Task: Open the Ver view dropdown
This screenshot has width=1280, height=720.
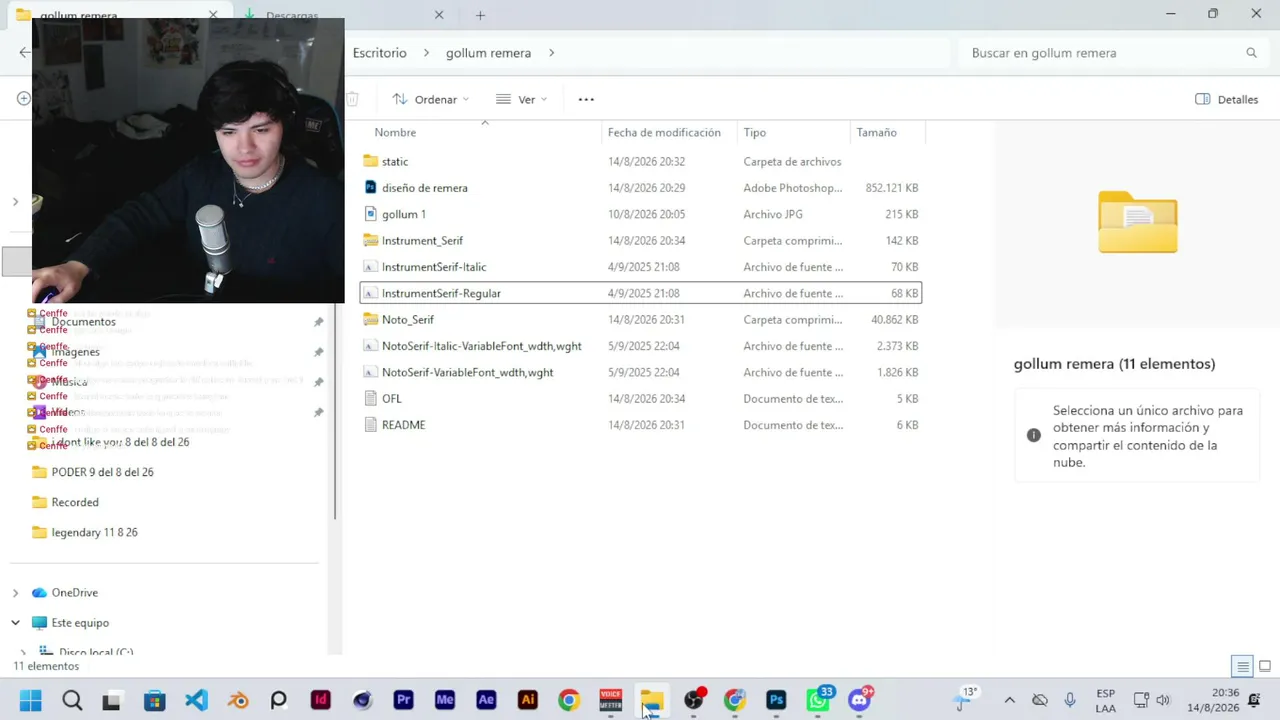Action: [x=521, y=99]
